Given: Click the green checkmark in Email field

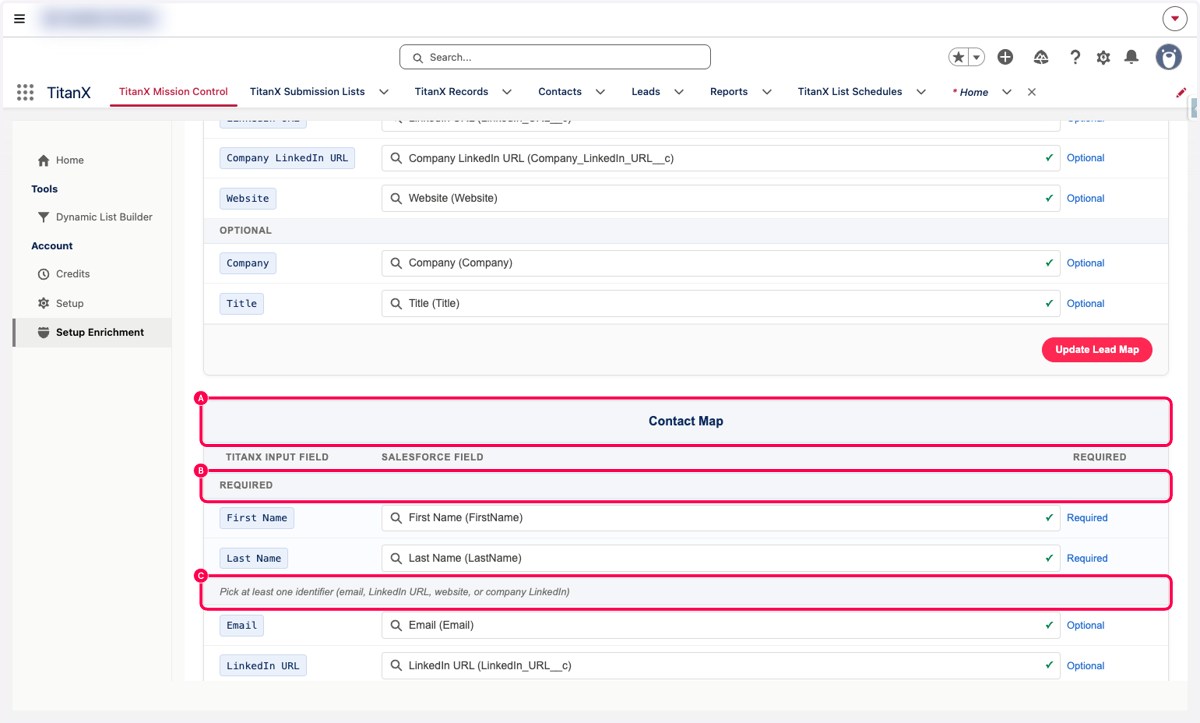Looking at the screenshot, I should (1049, 625).
